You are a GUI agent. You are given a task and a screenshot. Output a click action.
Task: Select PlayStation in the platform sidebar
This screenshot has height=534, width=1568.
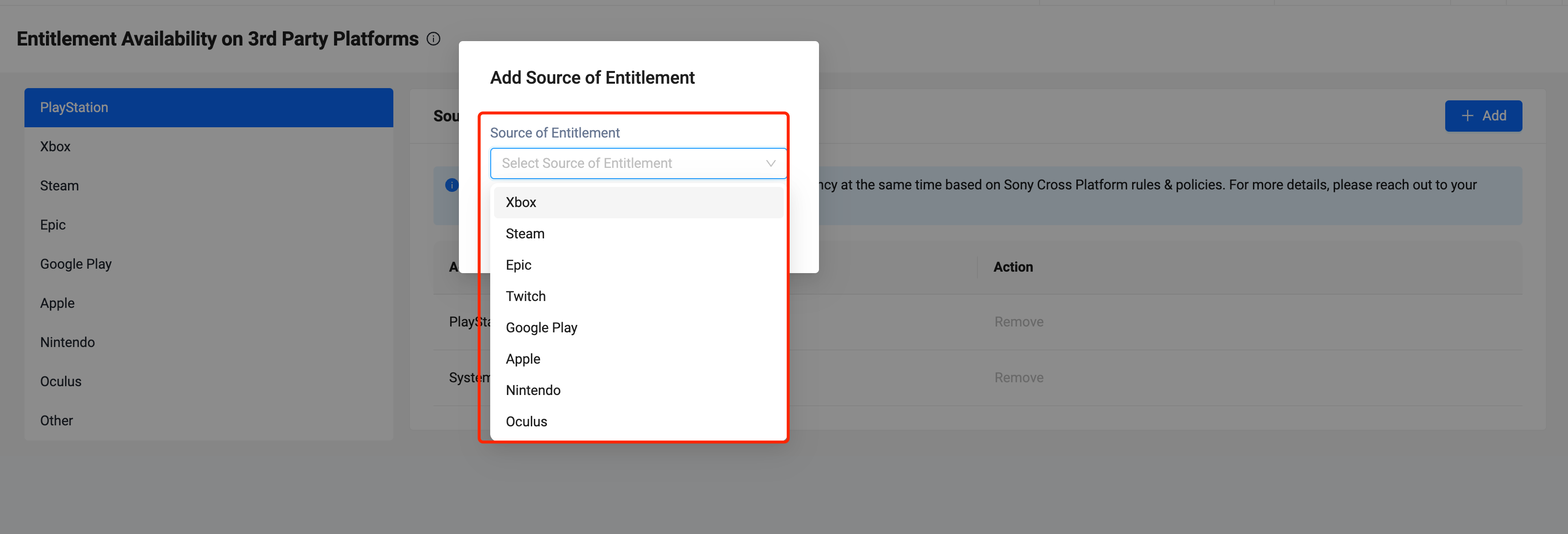[209, 108]
